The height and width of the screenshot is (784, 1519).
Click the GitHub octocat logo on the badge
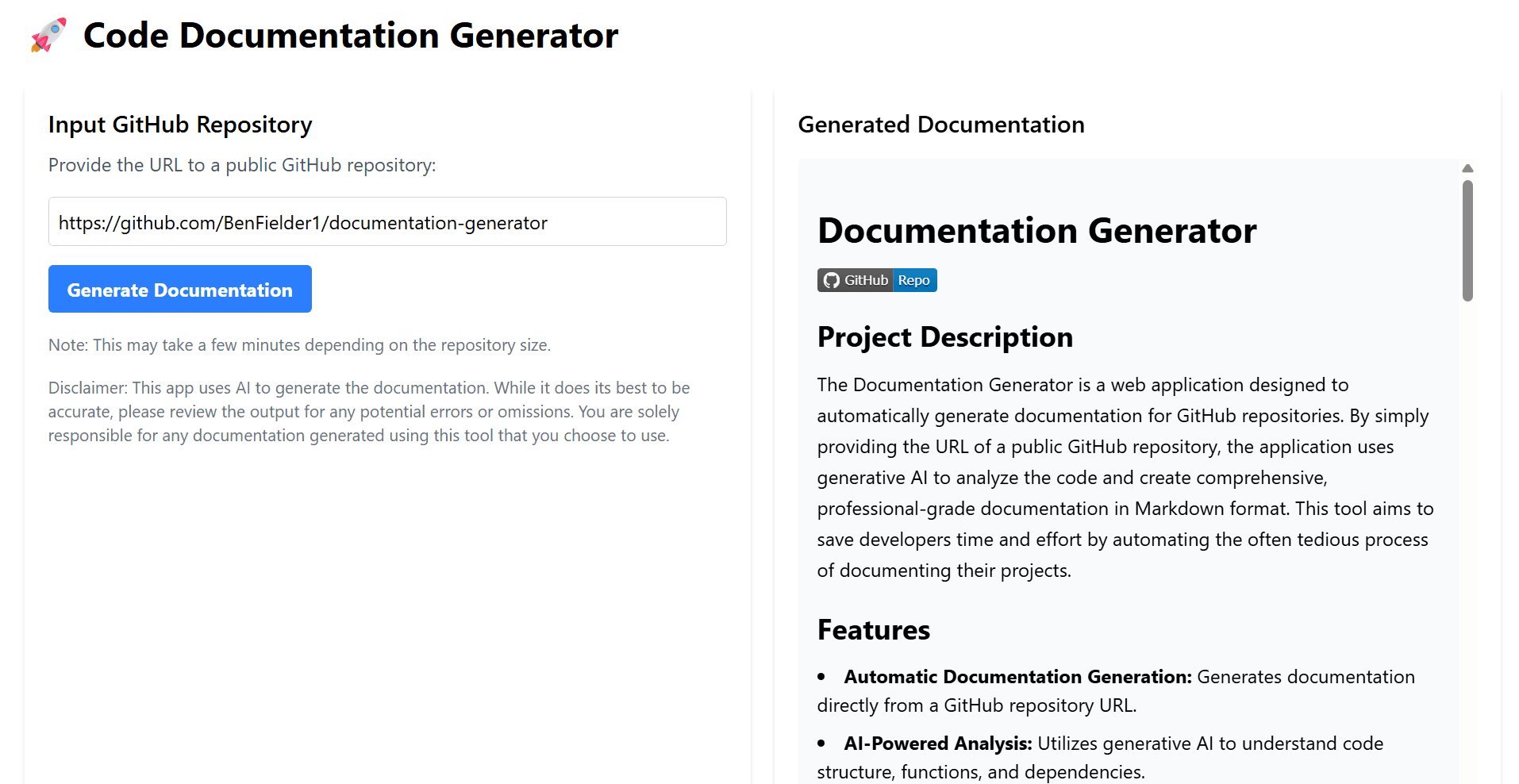coord(831,280)
